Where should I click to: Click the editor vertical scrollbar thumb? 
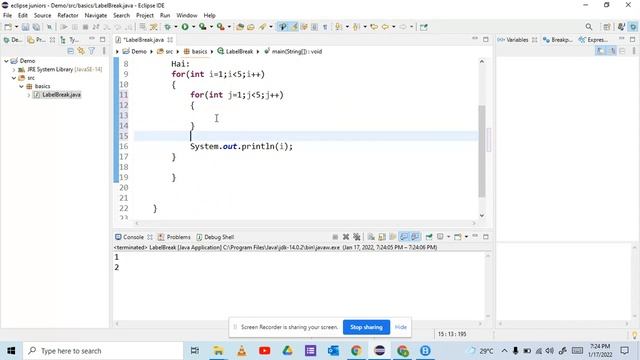(x=482, y=151)
